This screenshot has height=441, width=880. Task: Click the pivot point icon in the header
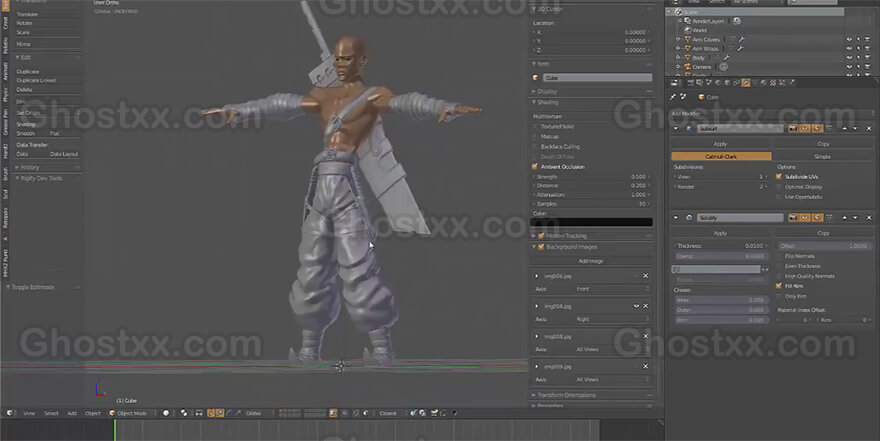(184, 413)
